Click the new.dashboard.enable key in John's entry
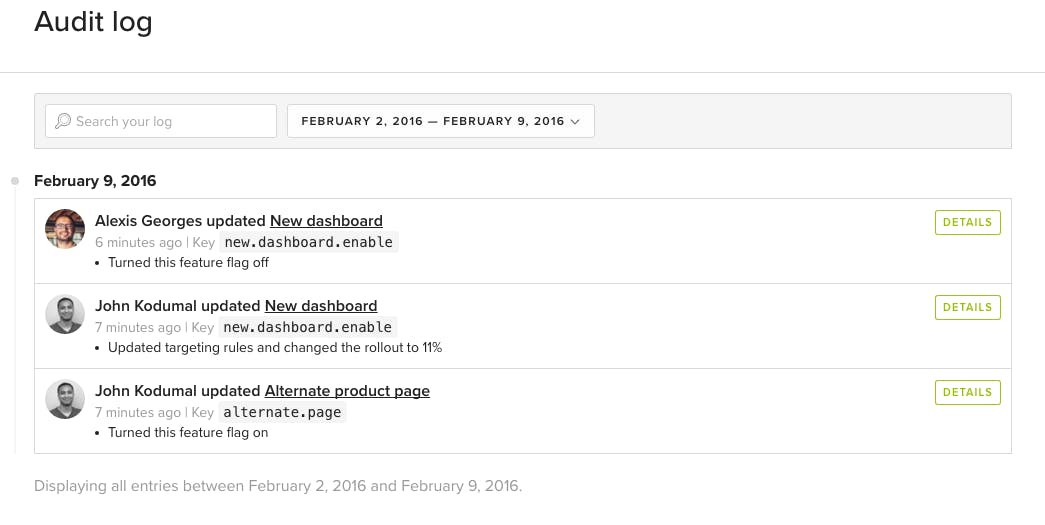 [x=308, y=327]
